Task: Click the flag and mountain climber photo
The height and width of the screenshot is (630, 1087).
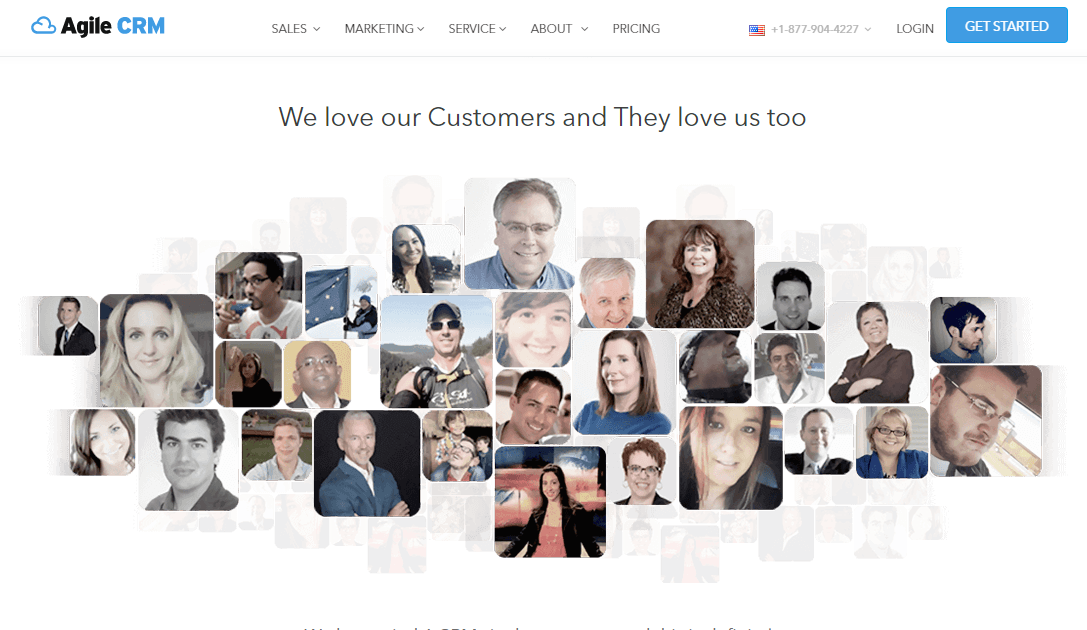Action: point(342,301)
